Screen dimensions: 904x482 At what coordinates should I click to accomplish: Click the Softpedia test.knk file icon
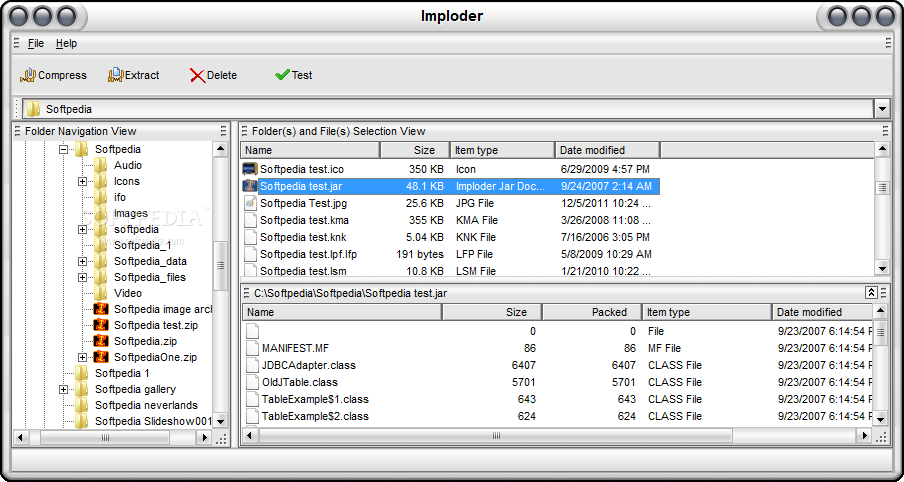(250, 237)
